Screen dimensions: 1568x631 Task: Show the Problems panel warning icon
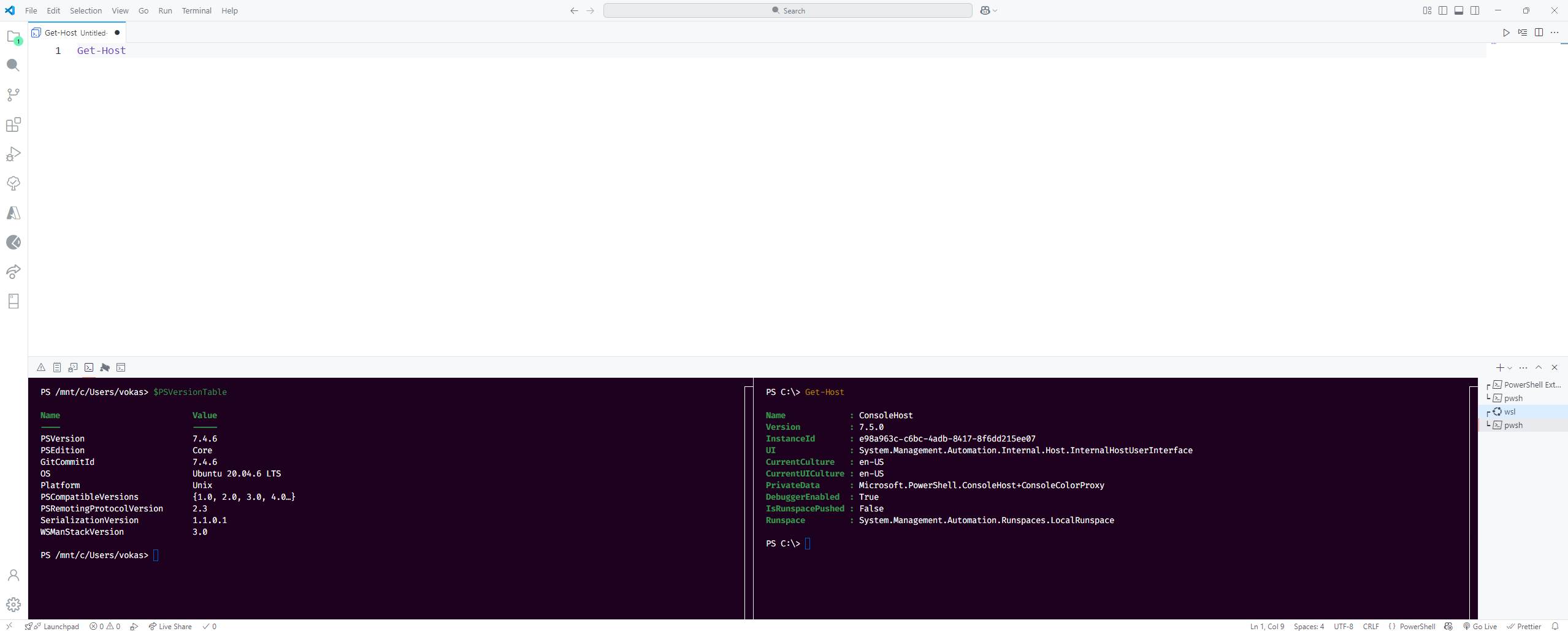coord(41,367)
